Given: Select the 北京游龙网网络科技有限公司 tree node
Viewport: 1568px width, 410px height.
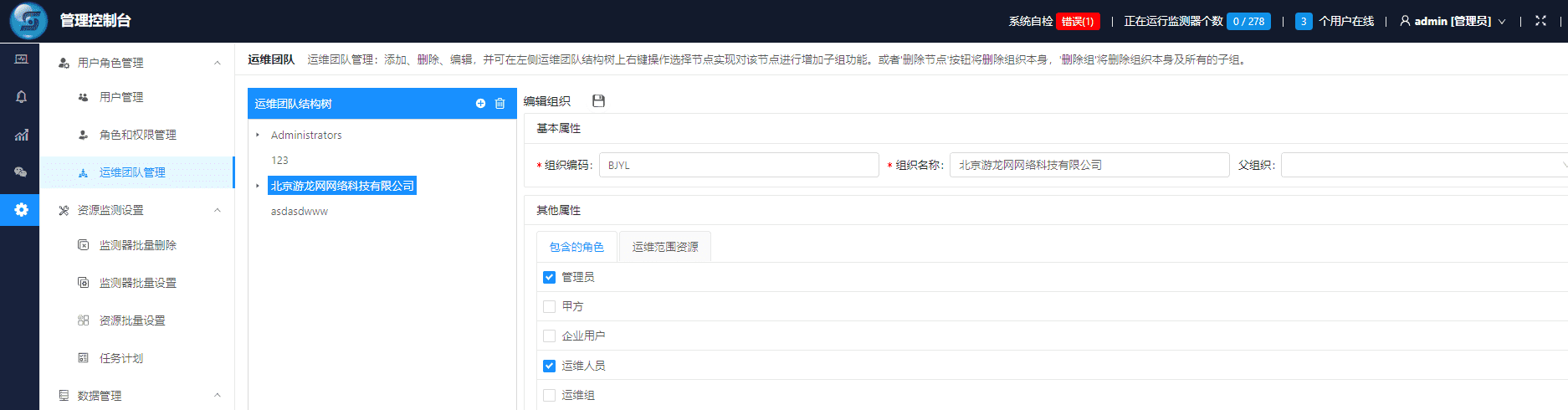Looking at the screenshot, I should click(x=342, y=186).
